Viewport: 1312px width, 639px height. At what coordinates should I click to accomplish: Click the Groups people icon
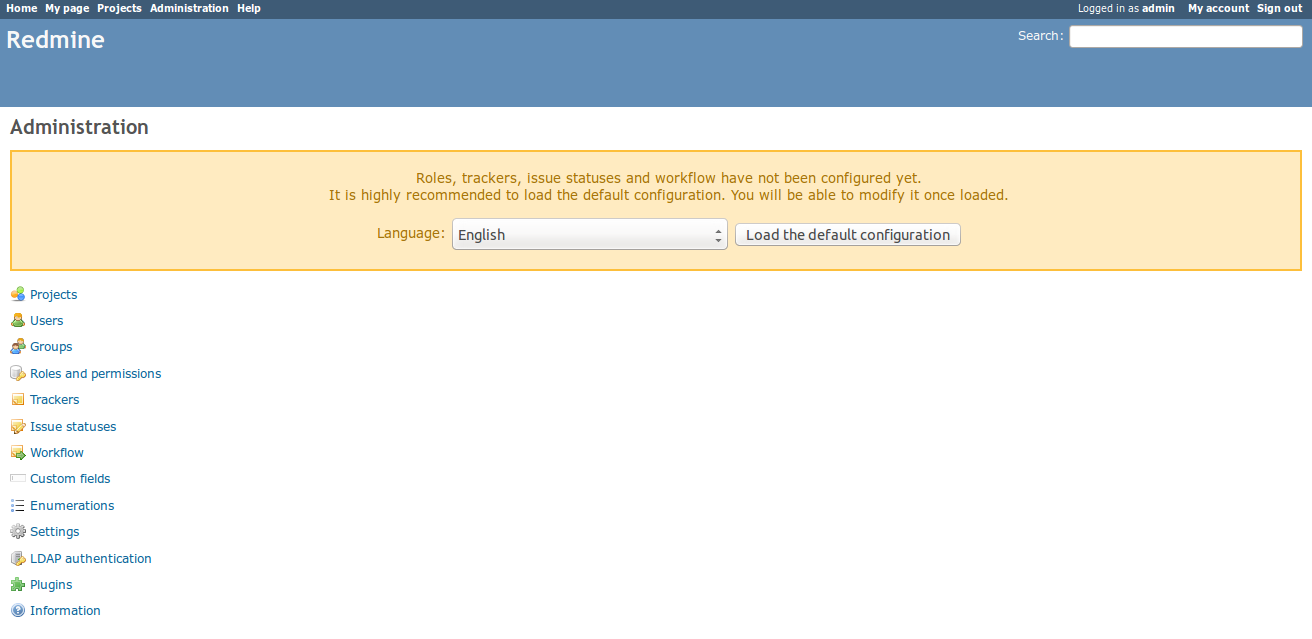(x=18, y=346)
